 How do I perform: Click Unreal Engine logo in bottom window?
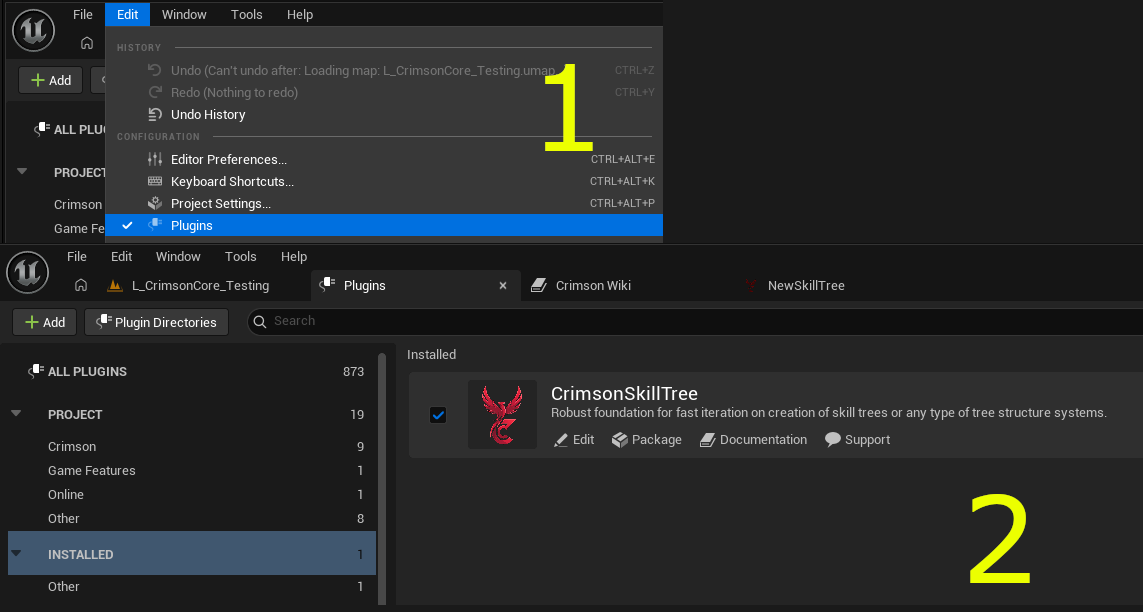pos(28,272)
